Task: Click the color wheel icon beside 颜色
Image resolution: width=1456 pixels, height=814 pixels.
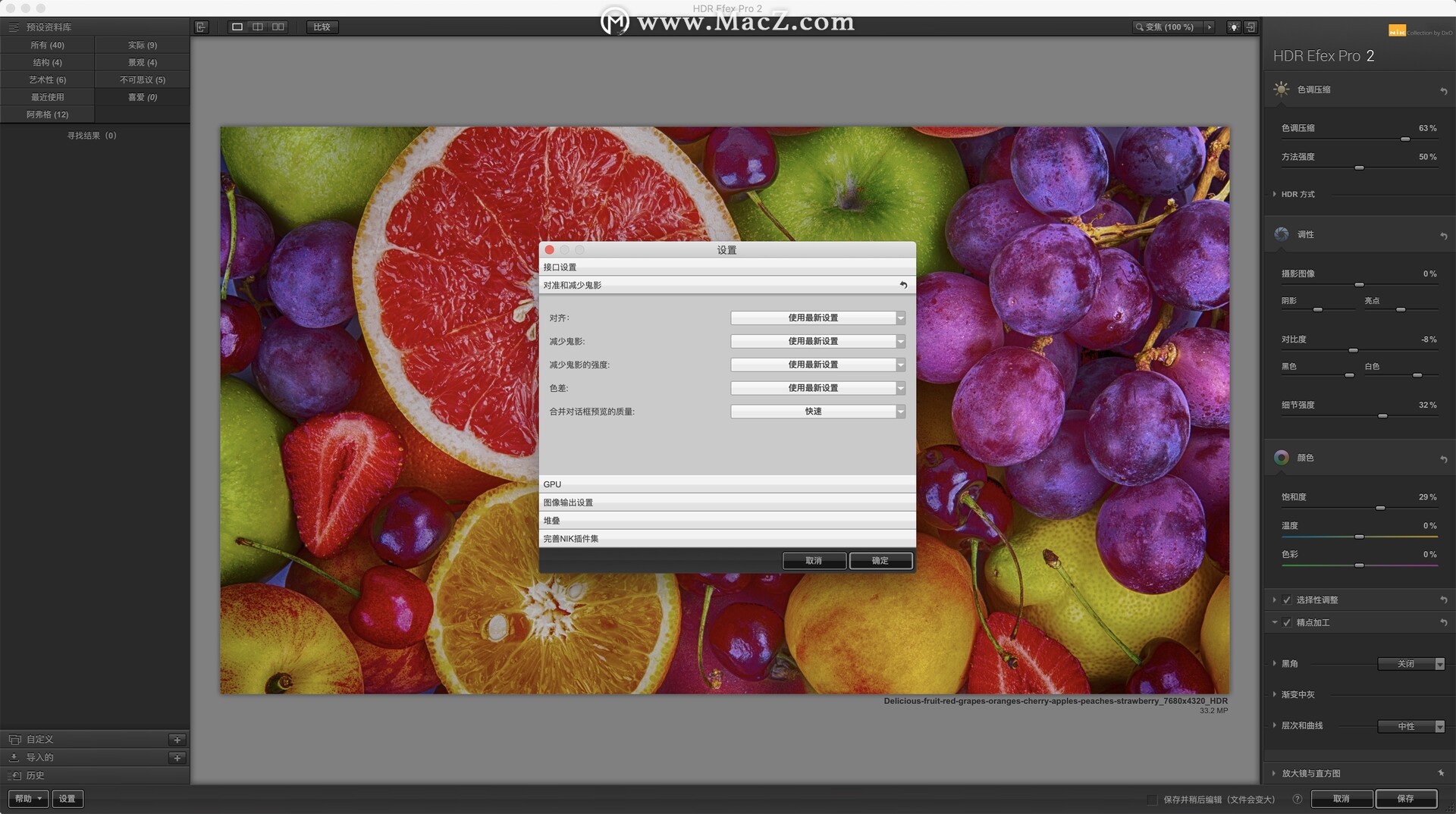Action: pos(1282,457)
